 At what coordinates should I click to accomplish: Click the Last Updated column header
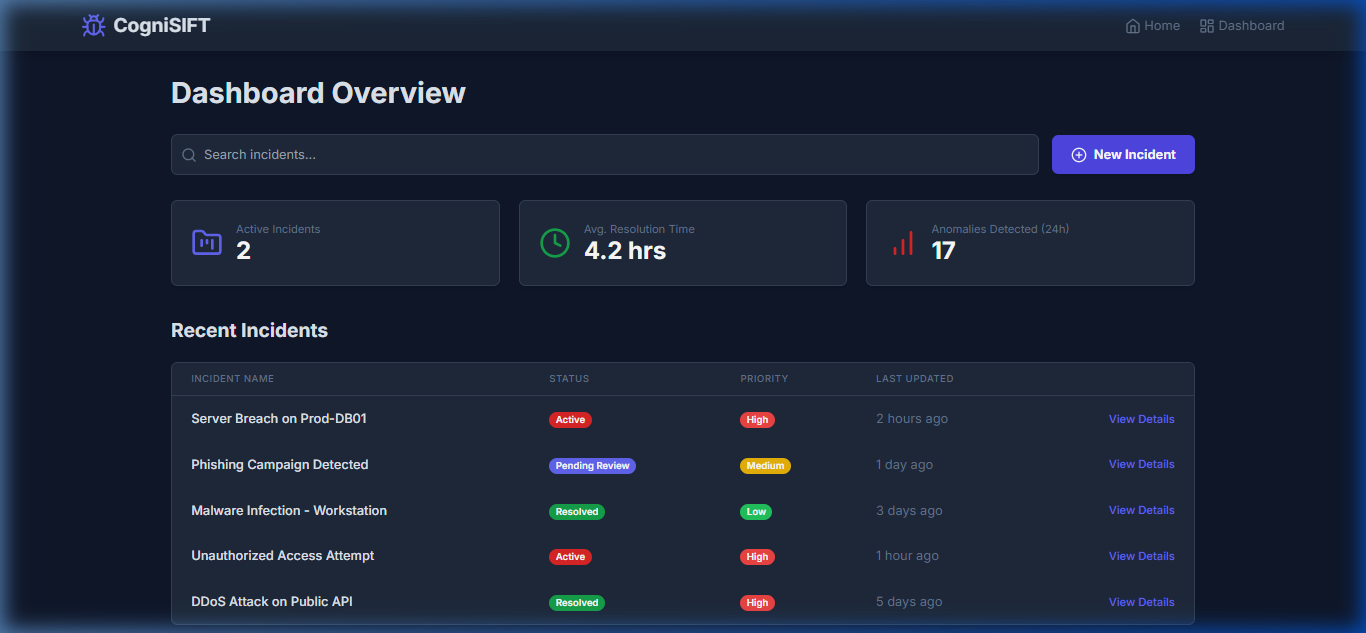pos(915,379)
